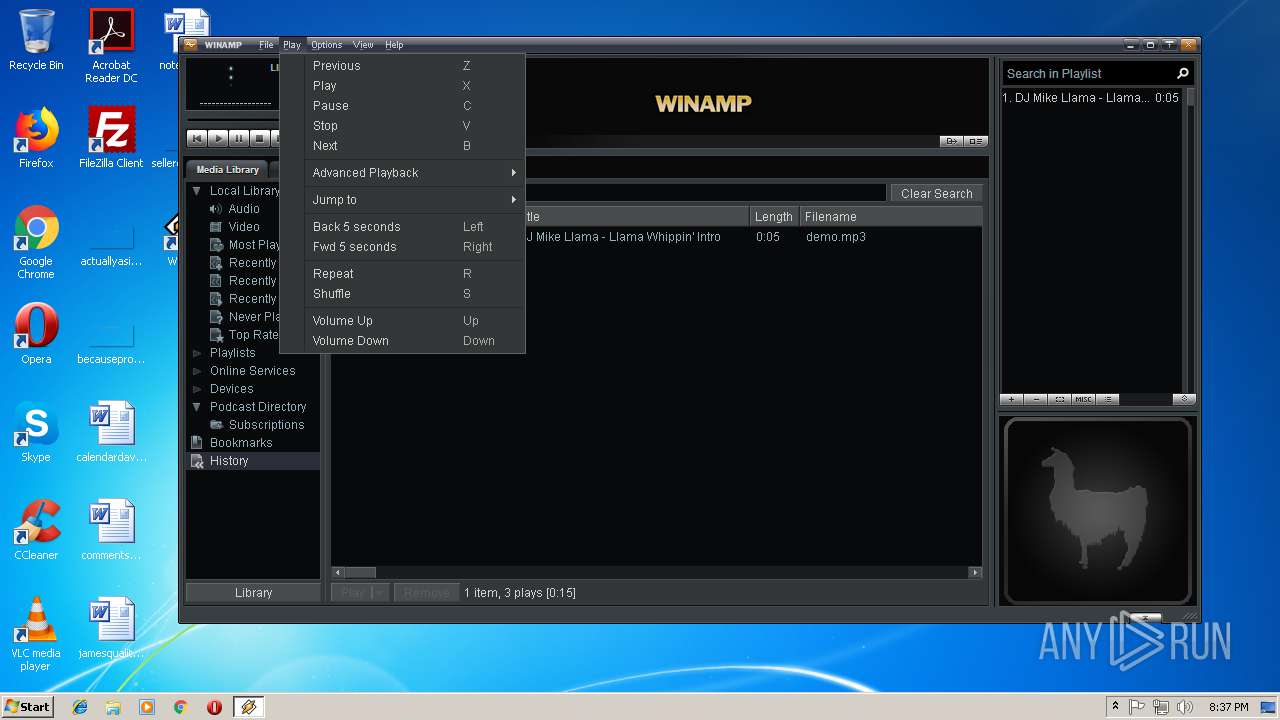Click the Library button at bottom left

[253, 593]
